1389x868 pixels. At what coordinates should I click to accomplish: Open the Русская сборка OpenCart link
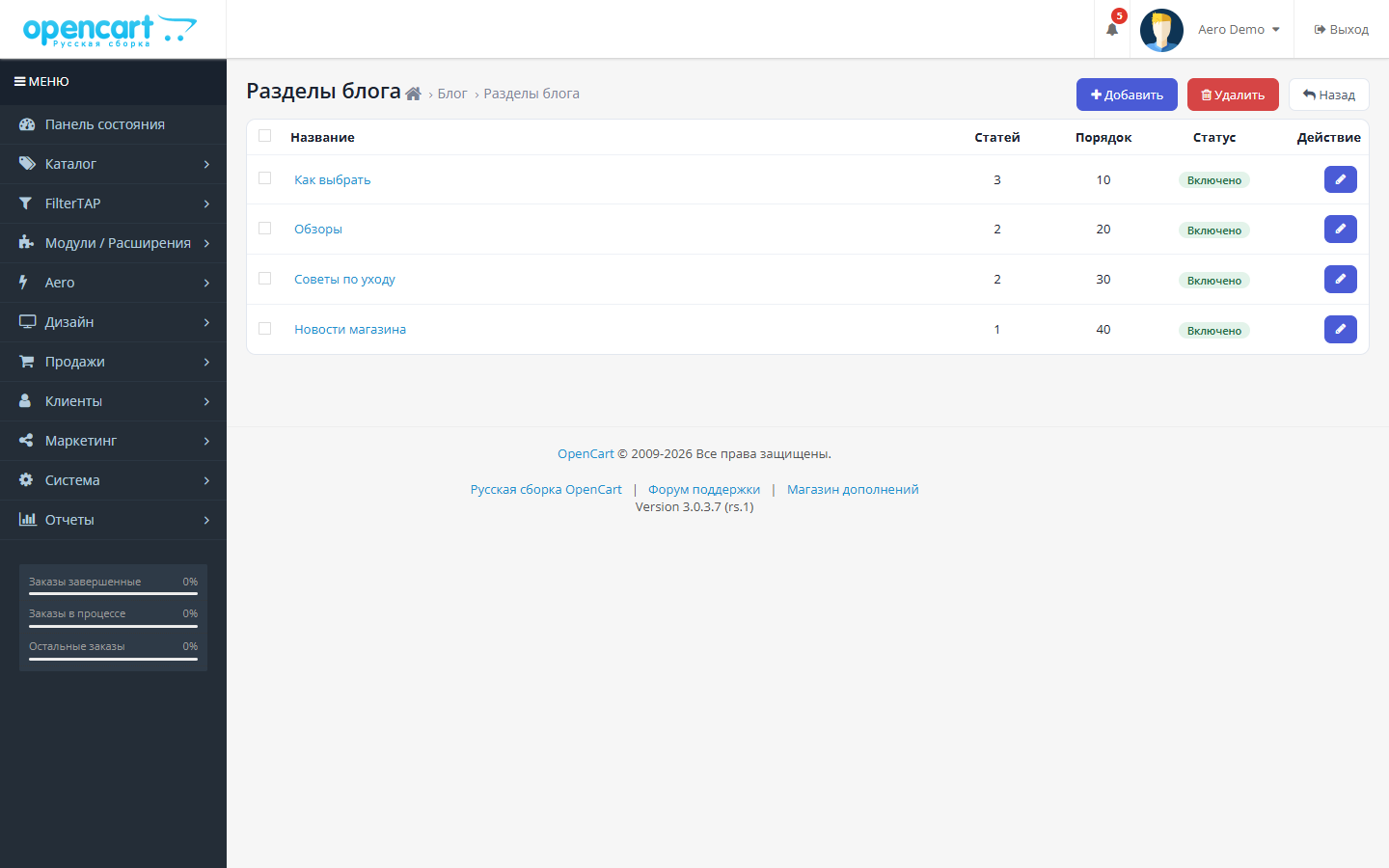pos(546,489)
